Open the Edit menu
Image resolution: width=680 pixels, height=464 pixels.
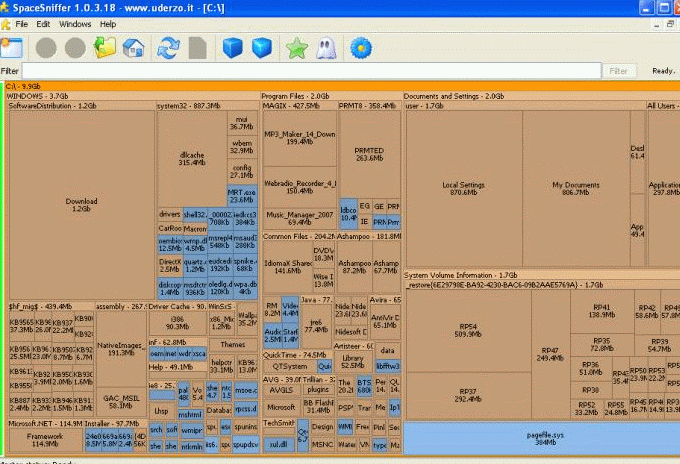coord(43,23)
